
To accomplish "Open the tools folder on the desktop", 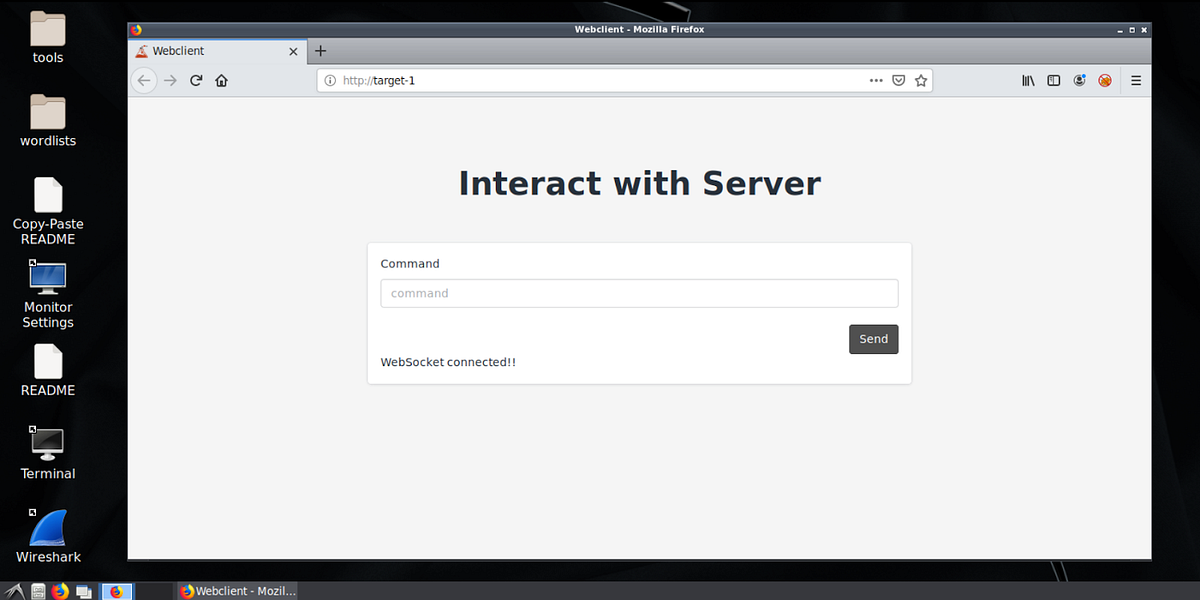I will coord(47,30).
